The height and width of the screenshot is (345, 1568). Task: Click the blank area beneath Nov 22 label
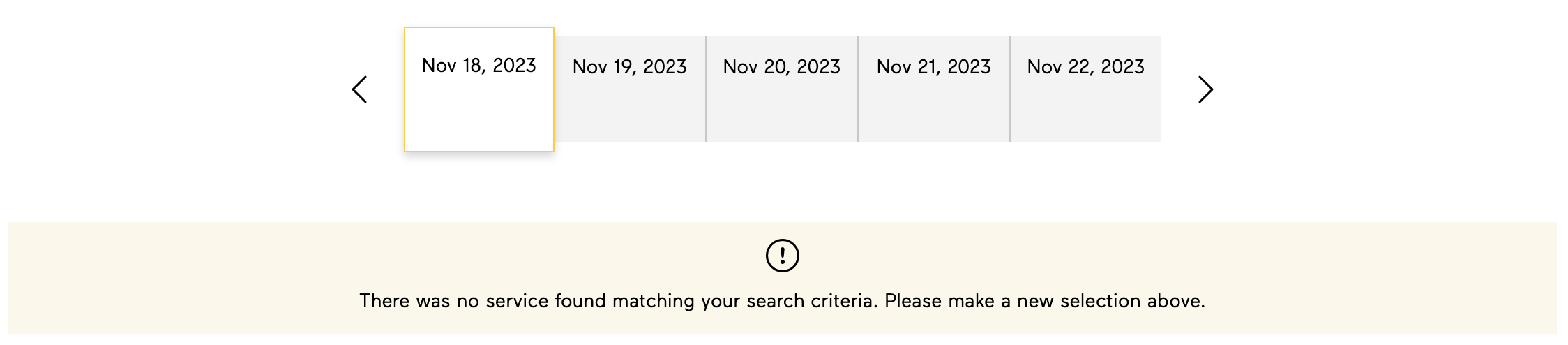pos(1086,112)
